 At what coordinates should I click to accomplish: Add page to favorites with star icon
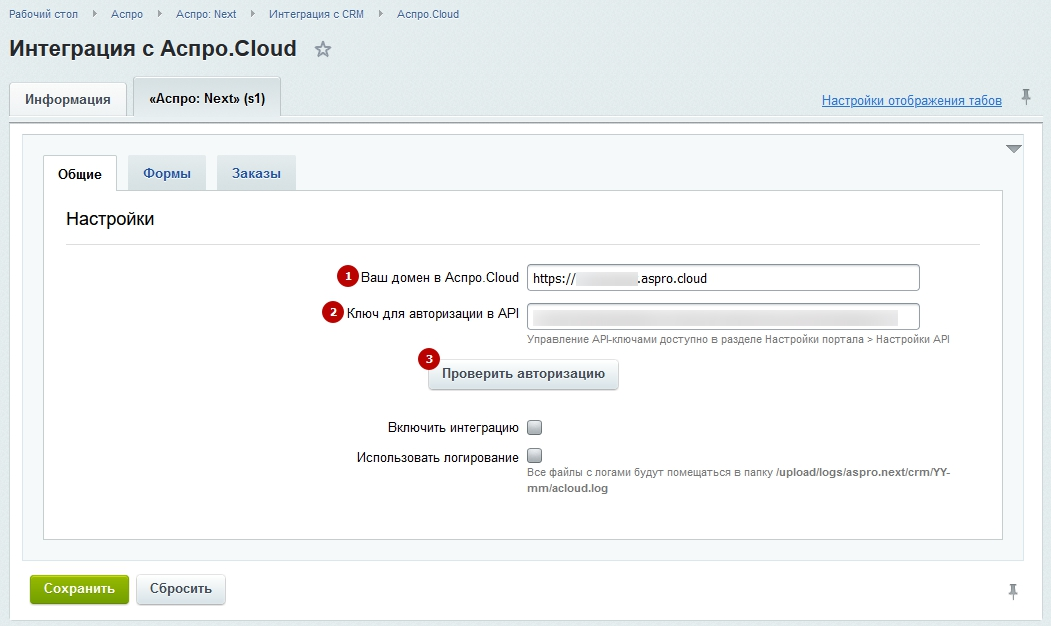[x=323, y=49]
